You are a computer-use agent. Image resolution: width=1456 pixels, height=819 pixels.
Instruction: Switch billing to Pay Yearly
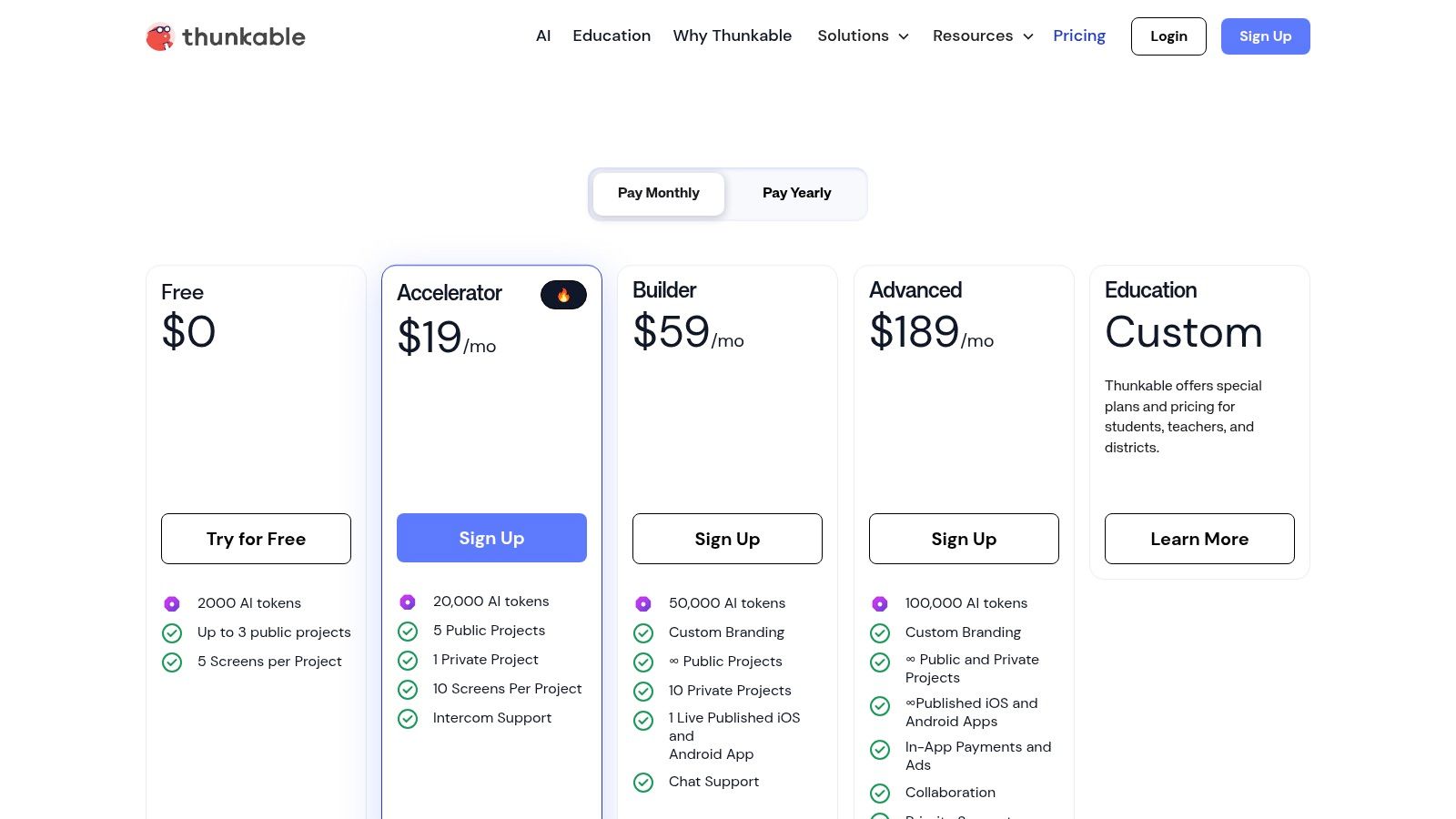[796, 193]
